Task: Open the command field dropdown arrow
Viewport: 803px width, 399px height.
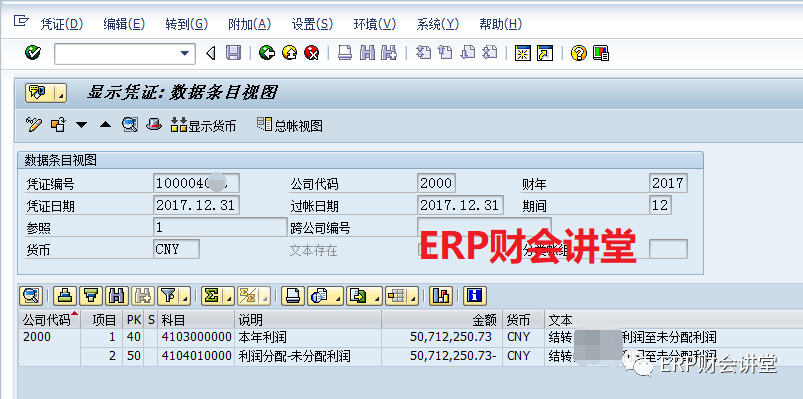Action: click(184, 53)
